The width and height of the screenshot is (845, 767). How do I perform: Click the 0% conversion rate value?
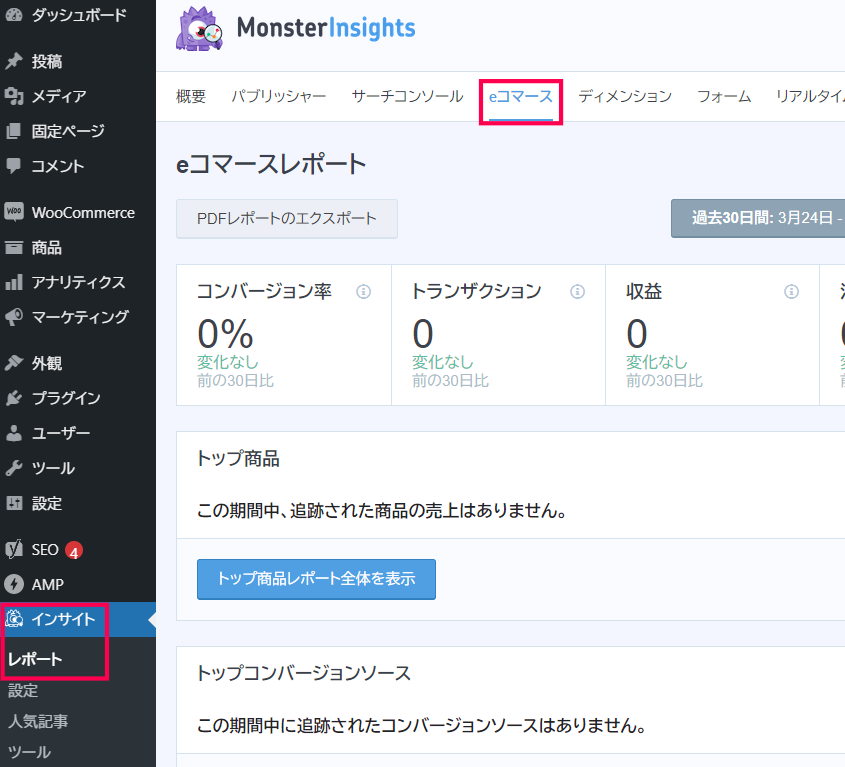point(225,334)
